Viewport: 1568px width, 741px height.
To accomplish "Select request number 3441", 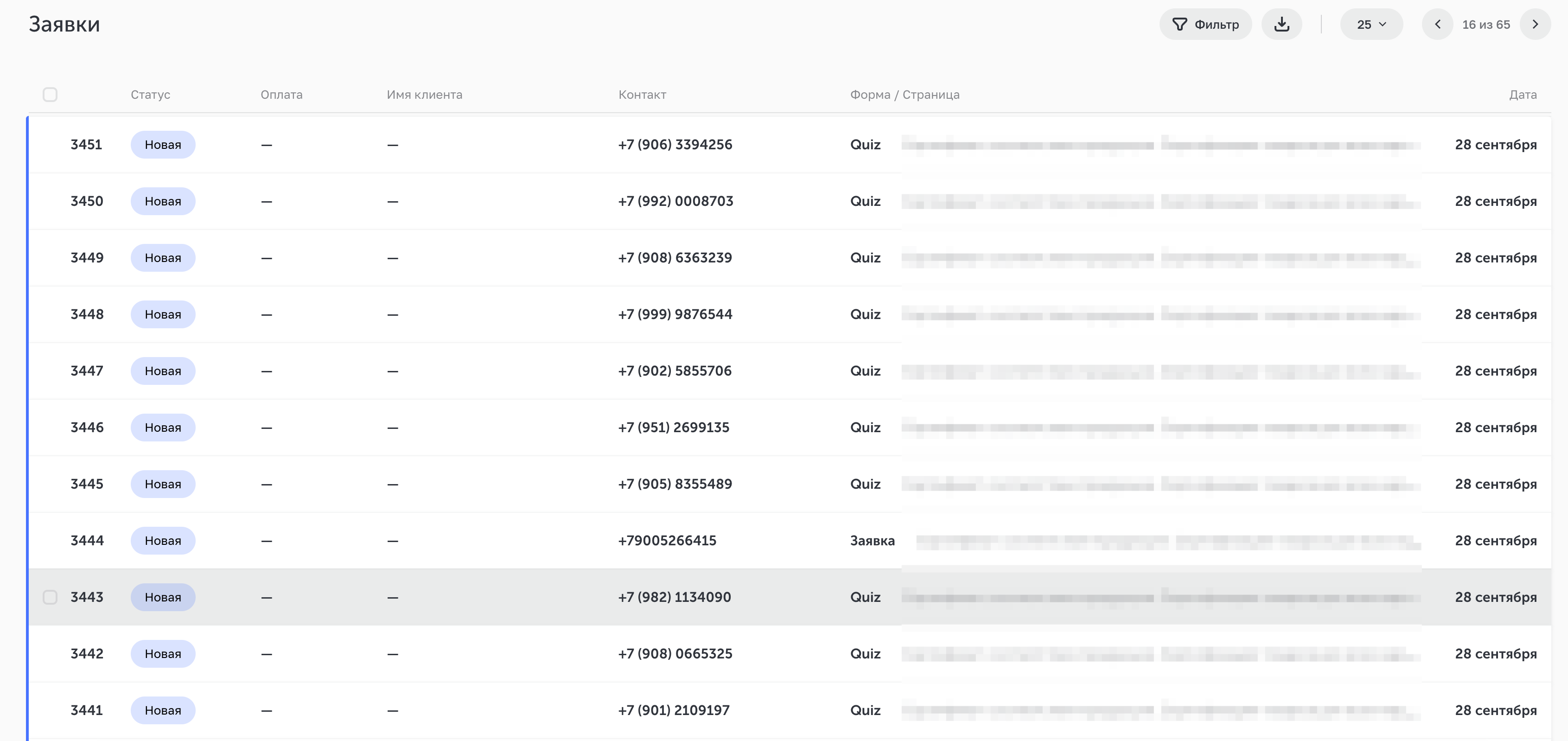I will click(x=86, y=710).
